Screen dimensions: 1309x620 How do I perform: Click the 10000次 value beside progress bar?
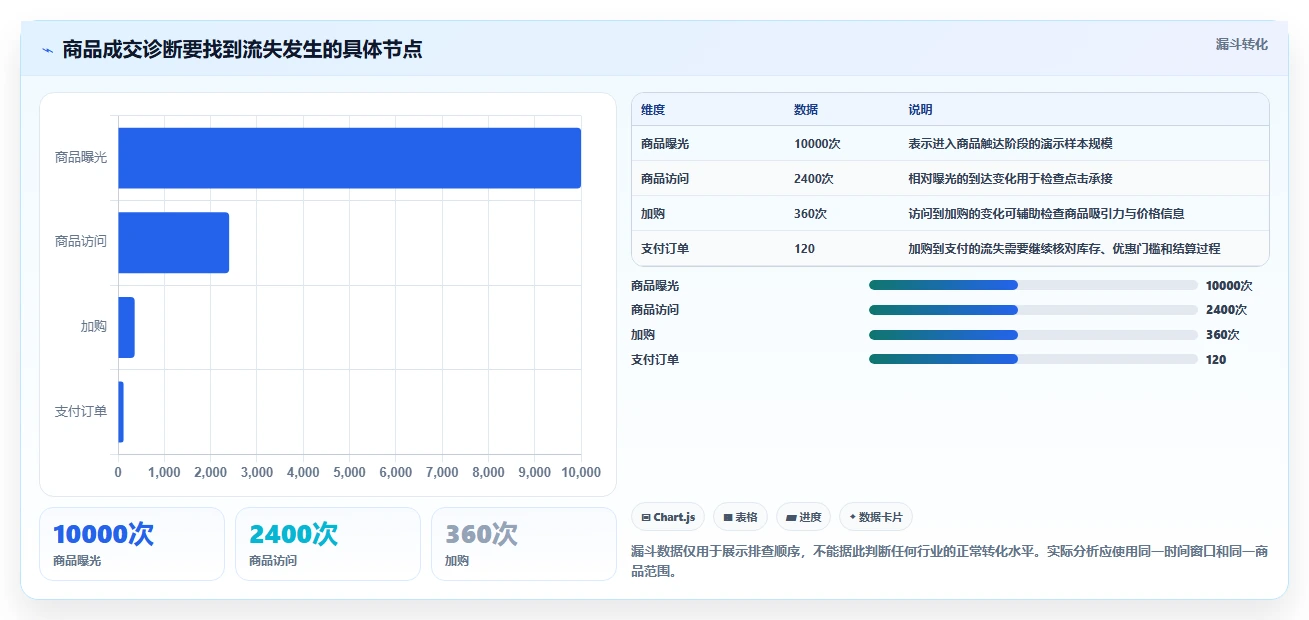tap(1229, 285)
